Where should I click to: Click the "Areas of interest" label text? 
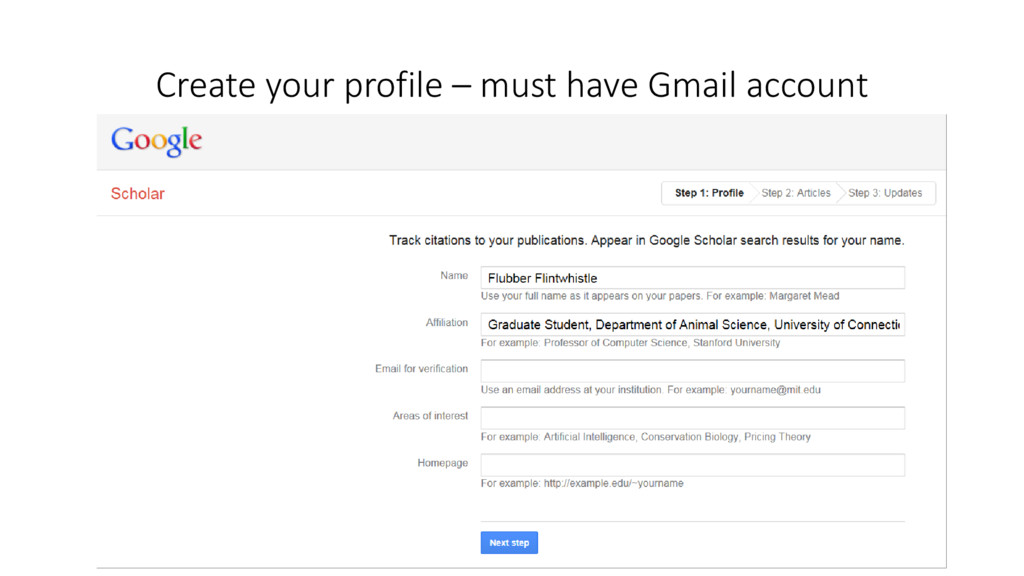tap(430, 416)
